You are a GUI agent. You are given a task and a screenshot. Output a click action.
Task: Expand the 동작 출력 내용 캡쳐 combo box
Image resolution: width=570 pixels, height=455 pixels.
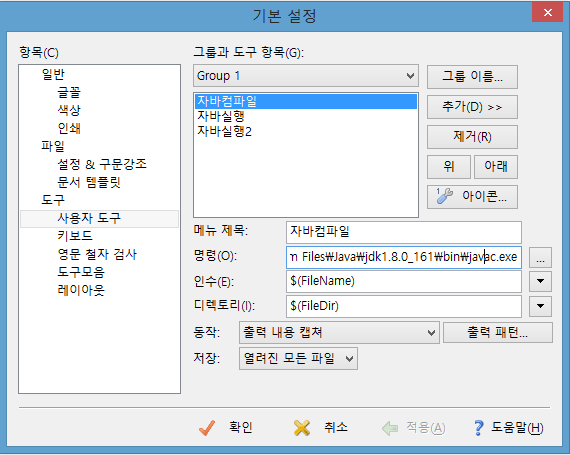339,332
